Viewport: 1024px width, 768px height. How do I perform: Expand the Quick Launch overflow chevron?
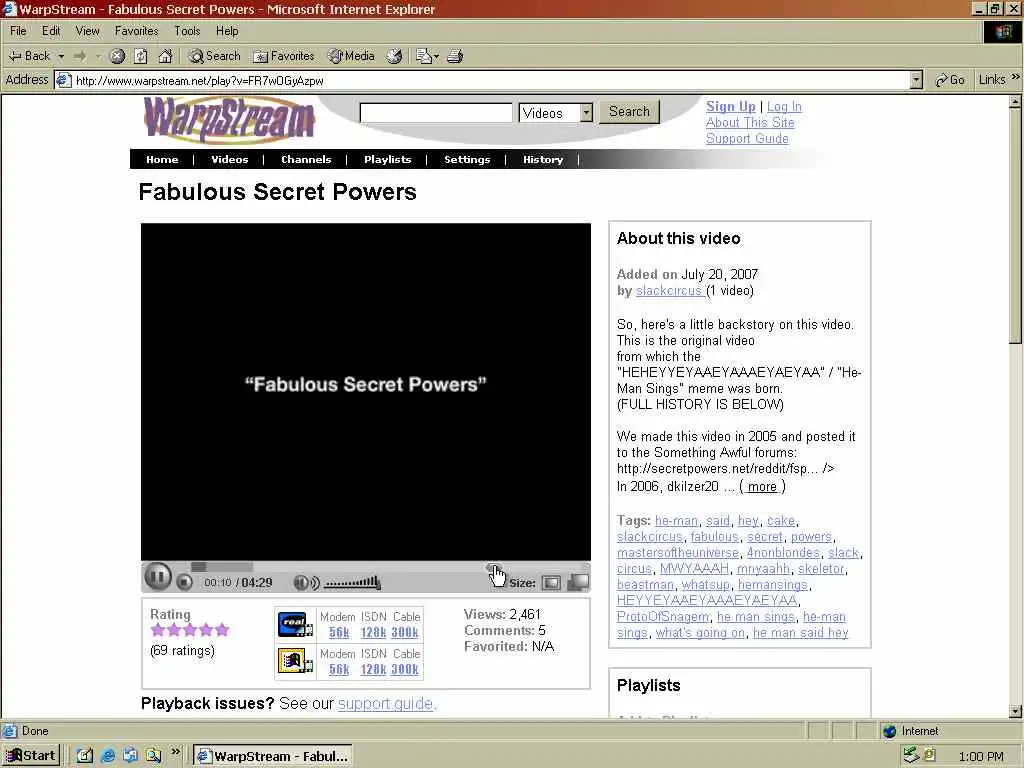coord(176,752)
